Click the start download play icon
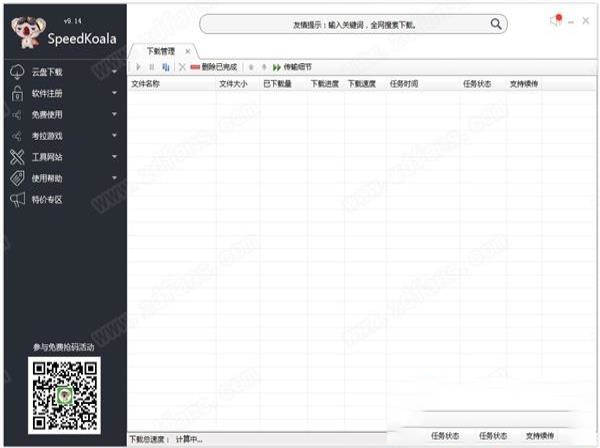 tap(139, 66)
